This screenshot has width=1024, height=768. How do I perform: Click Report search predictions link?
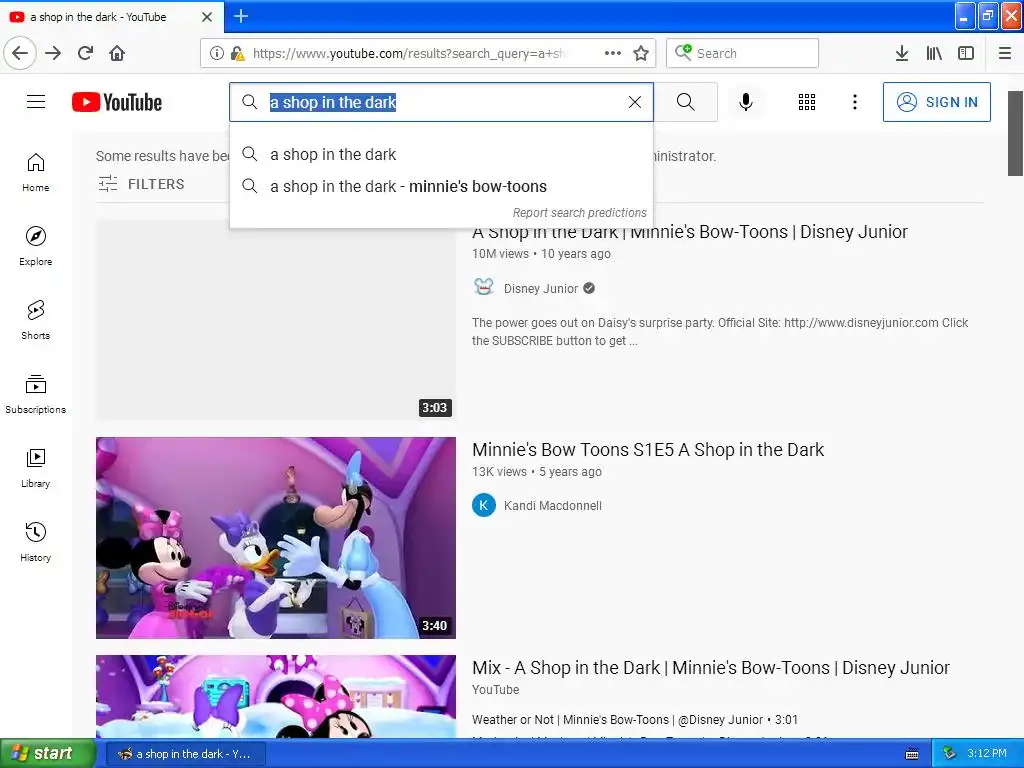point(579,213)
